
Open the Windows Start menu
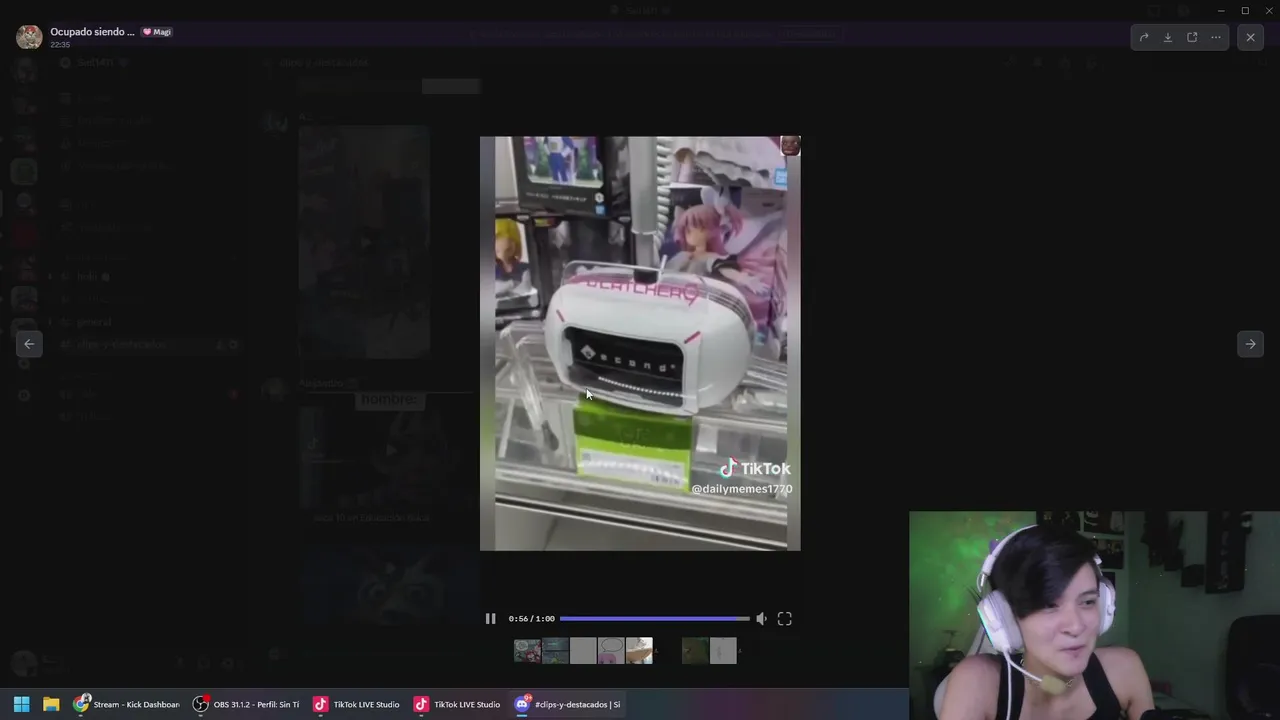(21, 704)
